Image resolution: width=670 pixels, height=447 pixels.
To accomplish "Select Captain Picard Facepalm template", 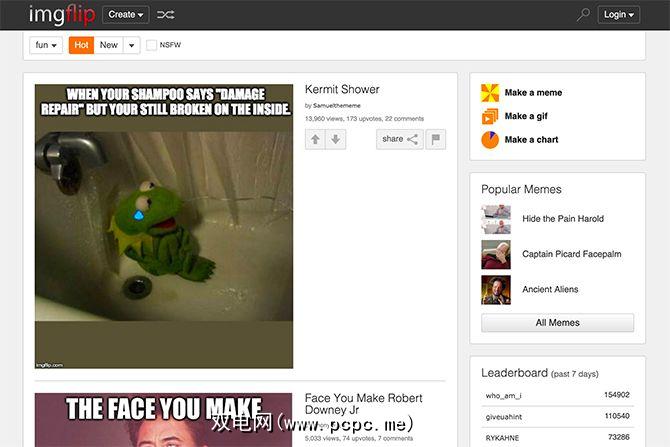I will pos(572,254).
